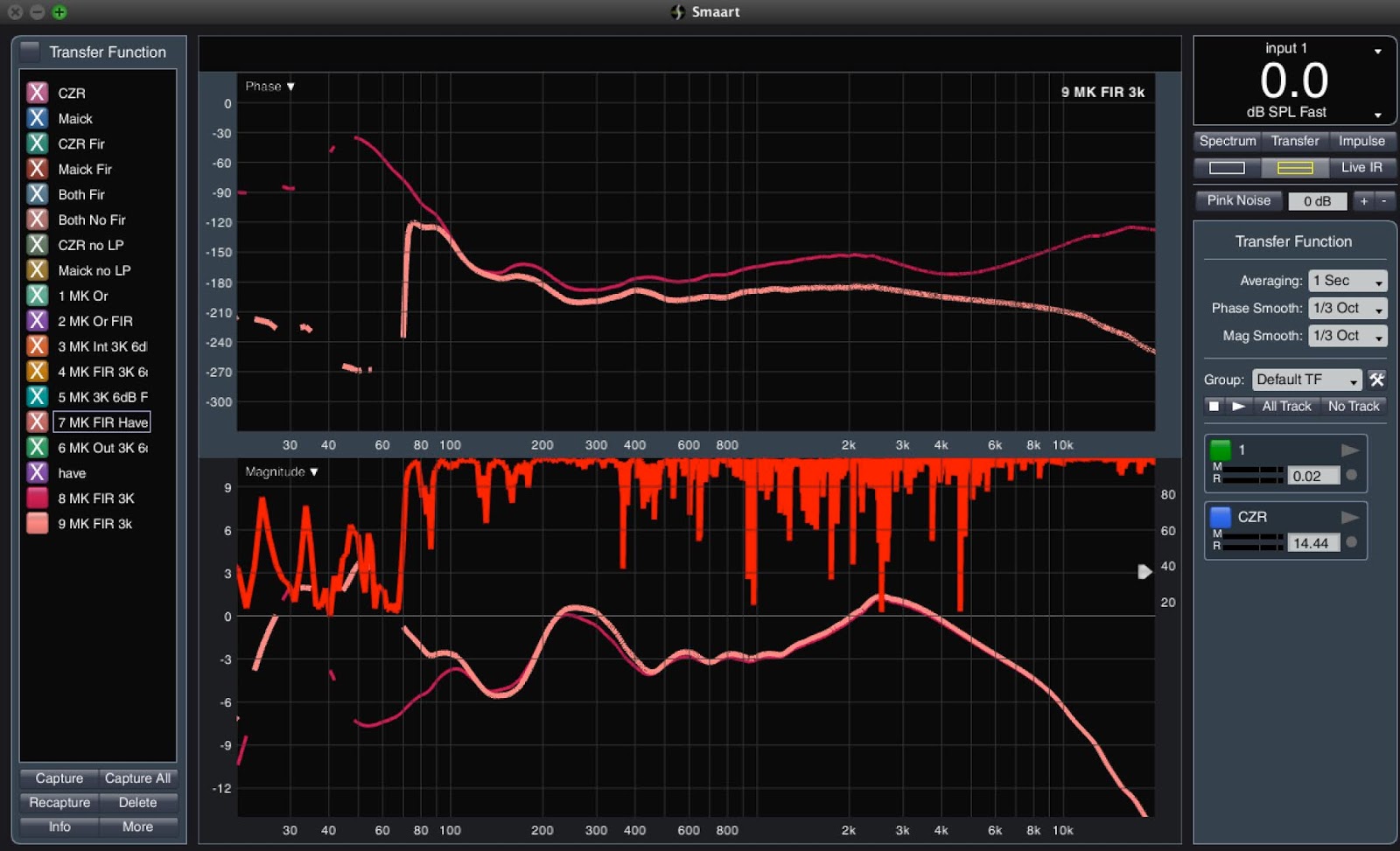Viewport: 1400px width, 851px height.
Task: Click the 0 dB generator level field
Action: pos(1317,201)
